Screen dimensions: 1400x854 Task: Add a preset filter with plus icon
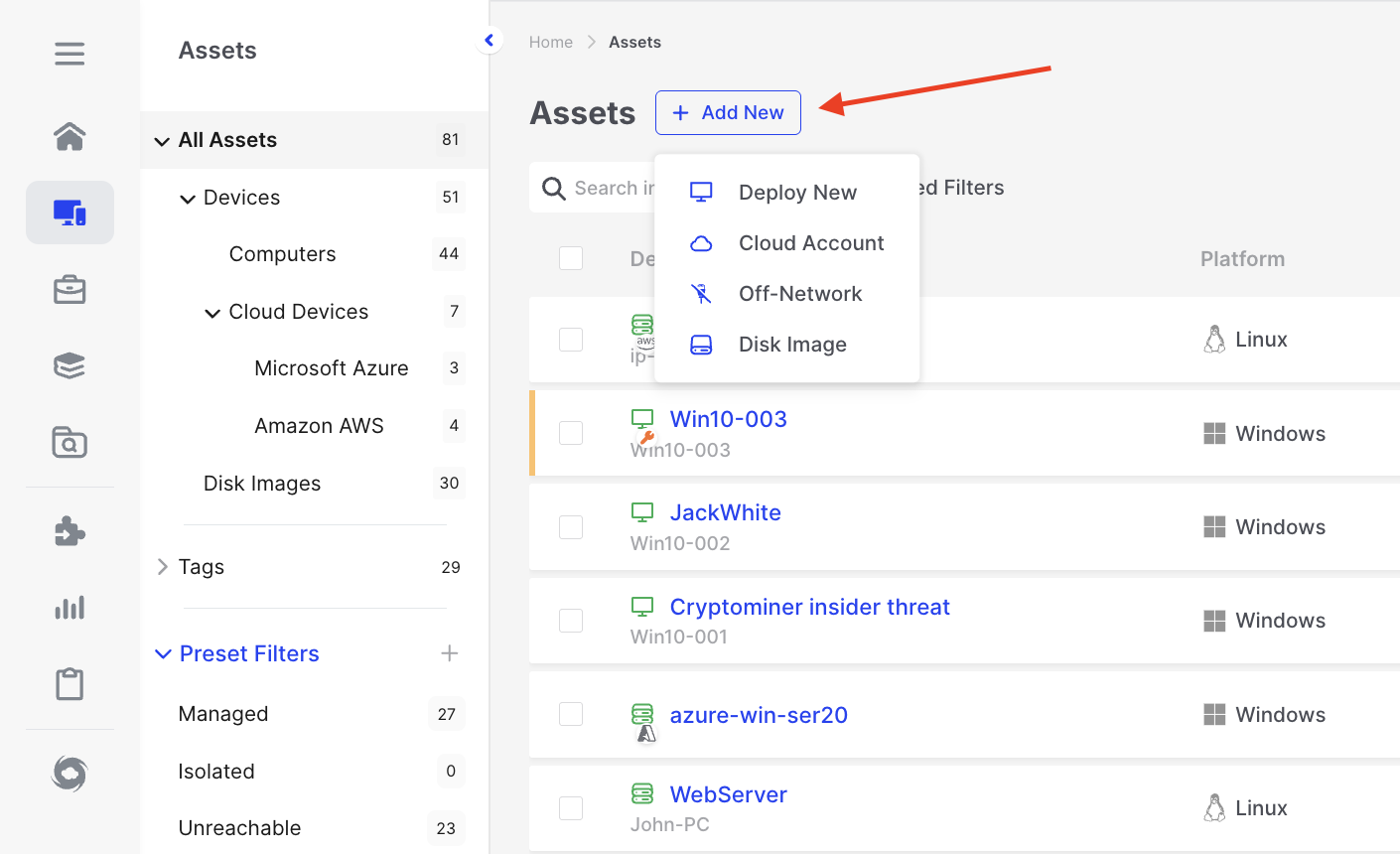pos(450,653)
